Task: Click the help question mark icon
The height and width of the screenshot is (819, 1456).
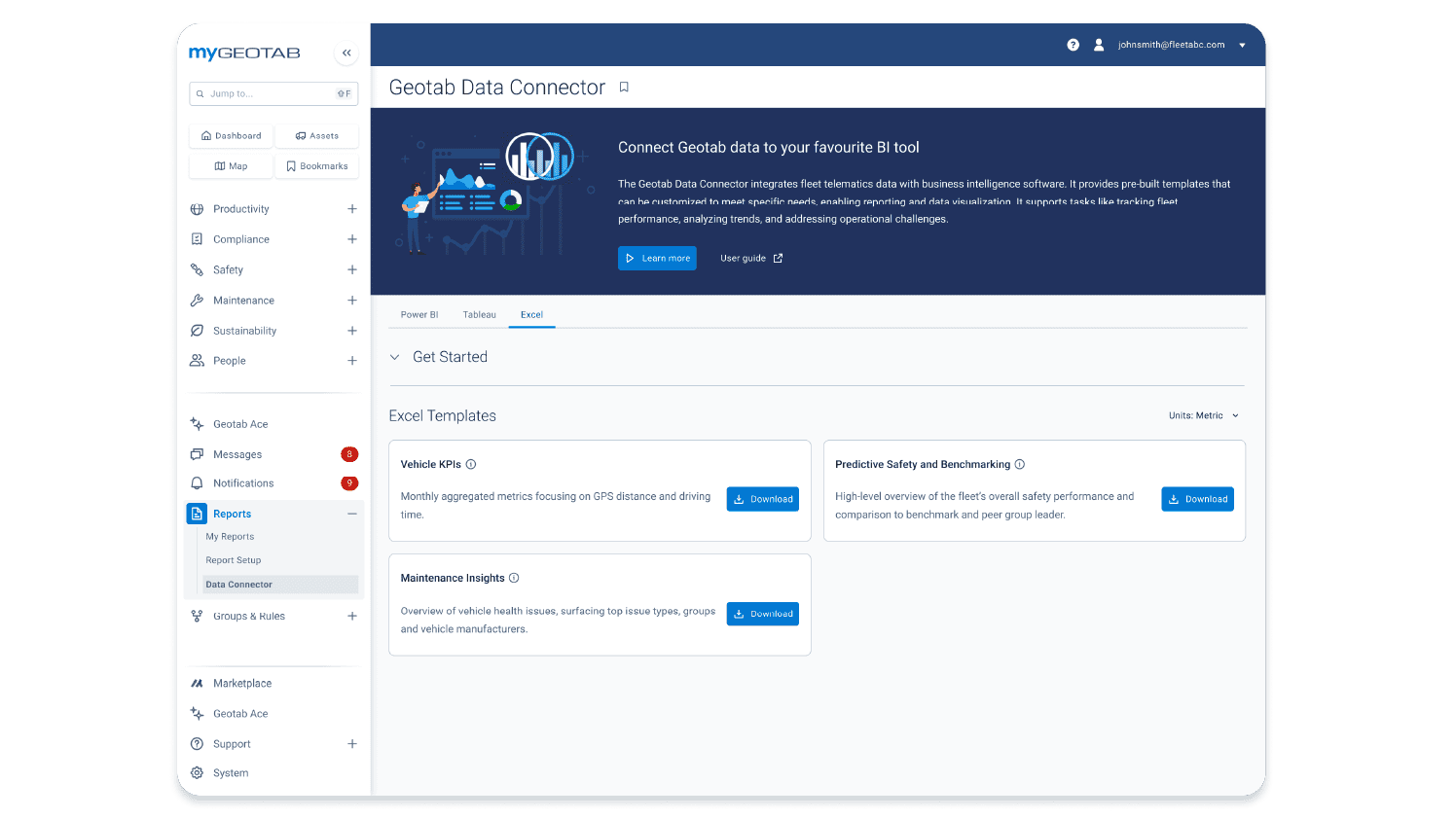Action: [1073, 45]
